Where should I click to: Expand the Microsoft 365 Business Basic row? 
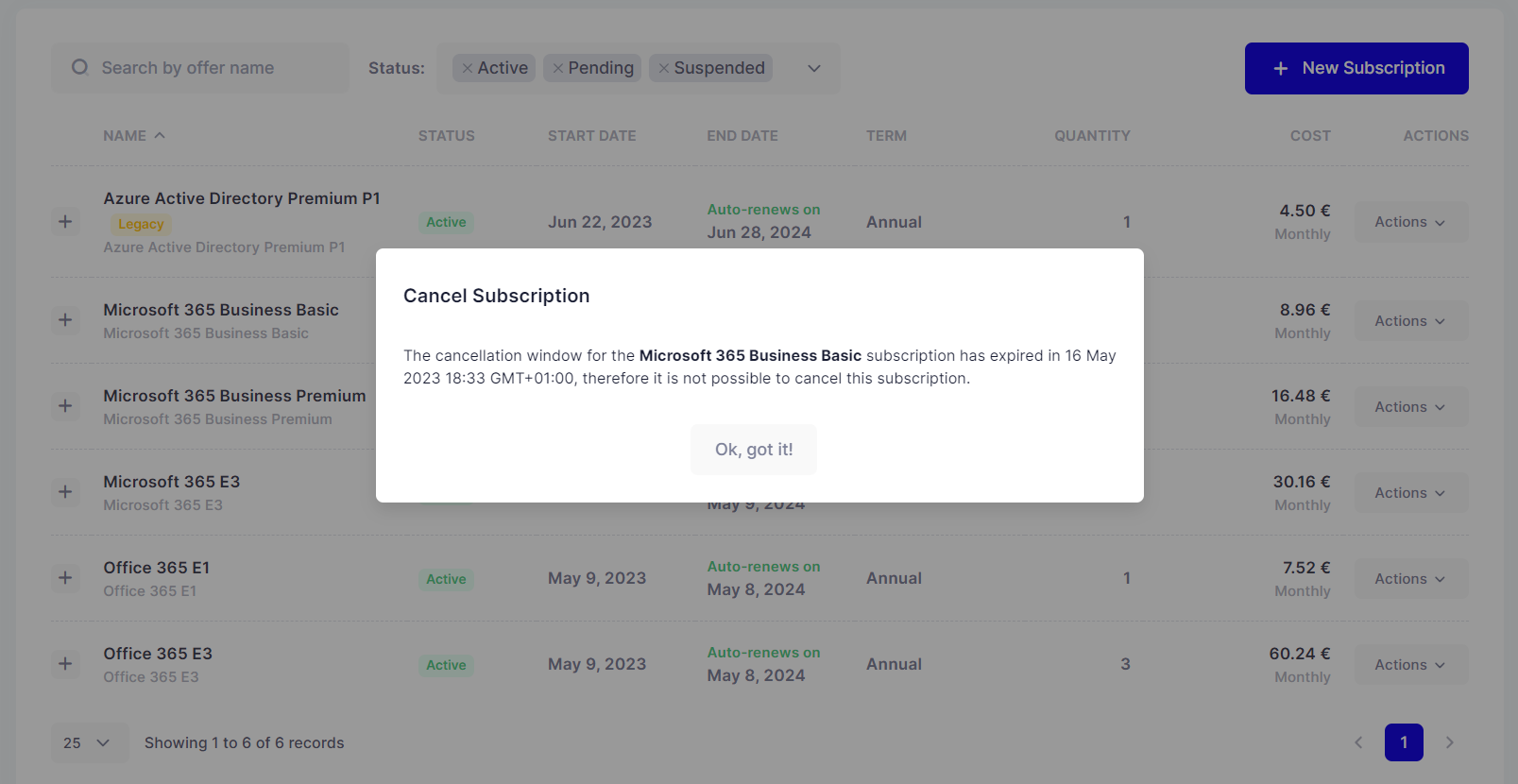point(65,320)
